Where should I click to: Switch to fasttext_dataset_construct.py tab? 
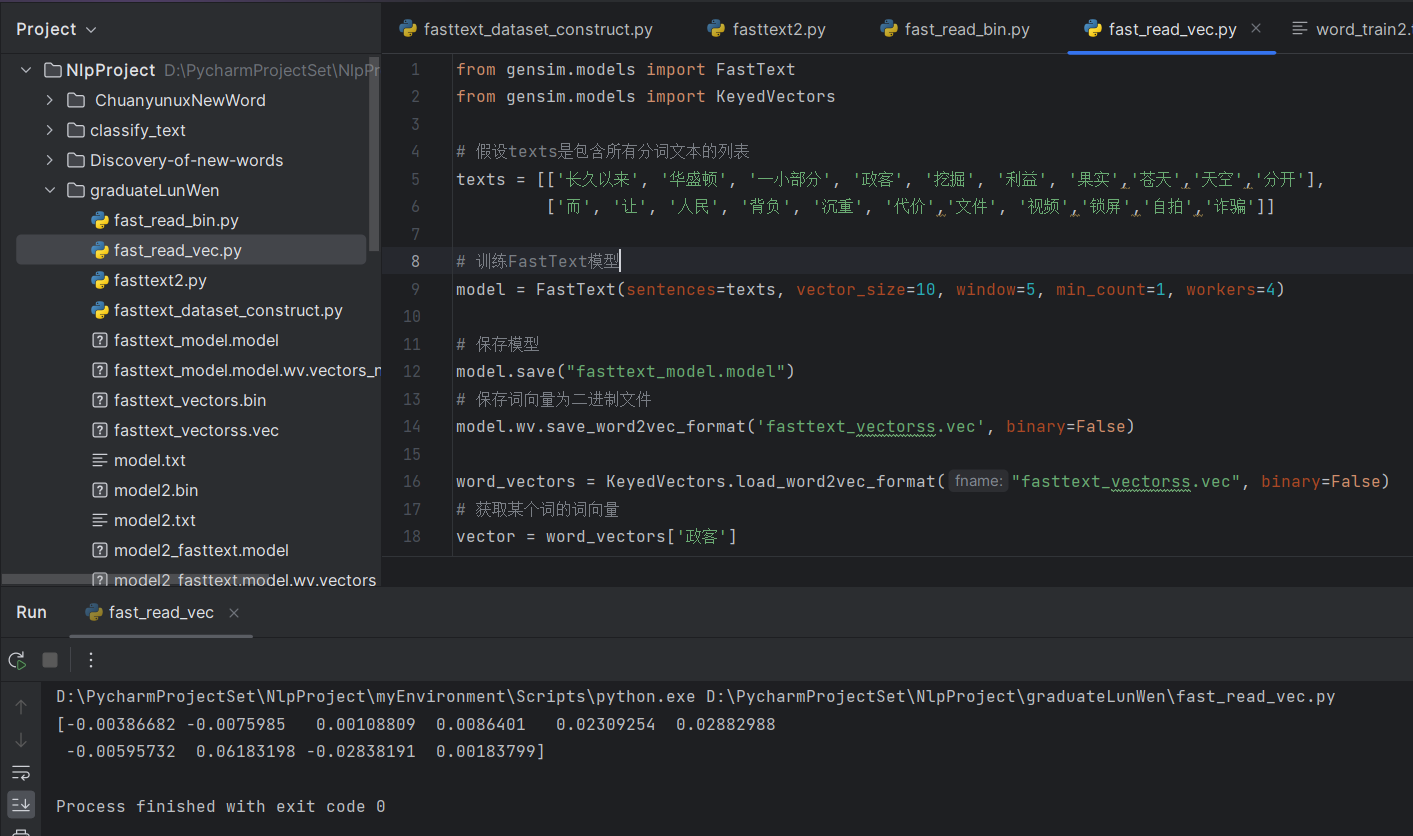point(537,30)
